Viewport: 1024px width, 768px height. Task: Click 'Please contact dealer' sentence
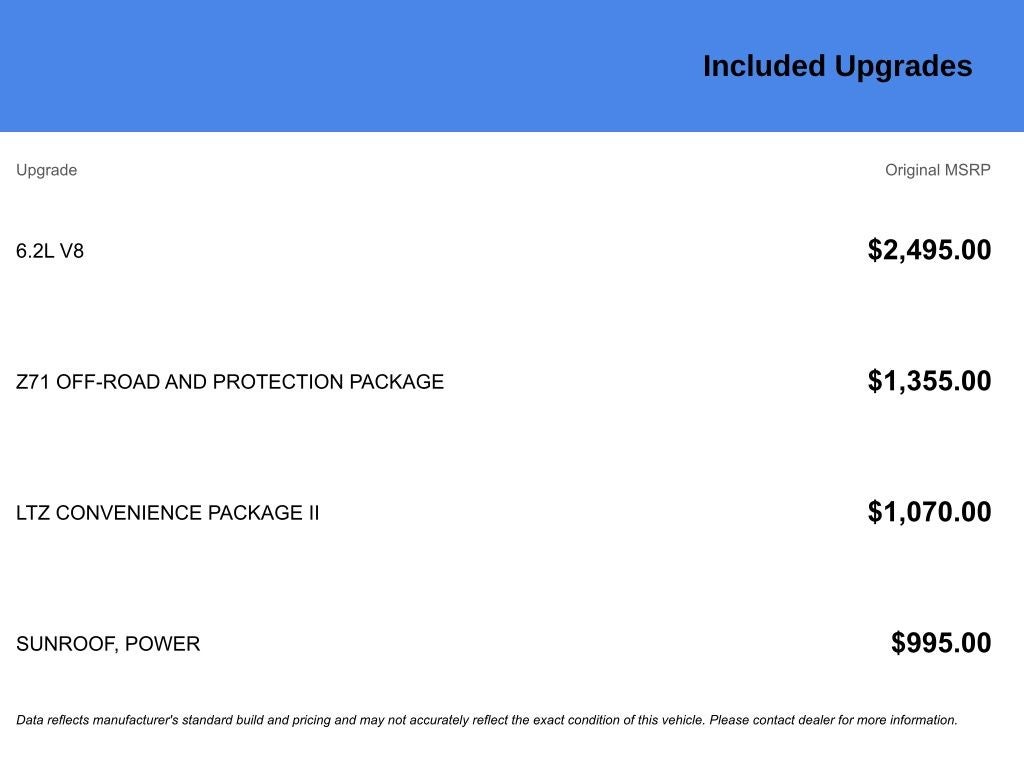coord(833,720)
